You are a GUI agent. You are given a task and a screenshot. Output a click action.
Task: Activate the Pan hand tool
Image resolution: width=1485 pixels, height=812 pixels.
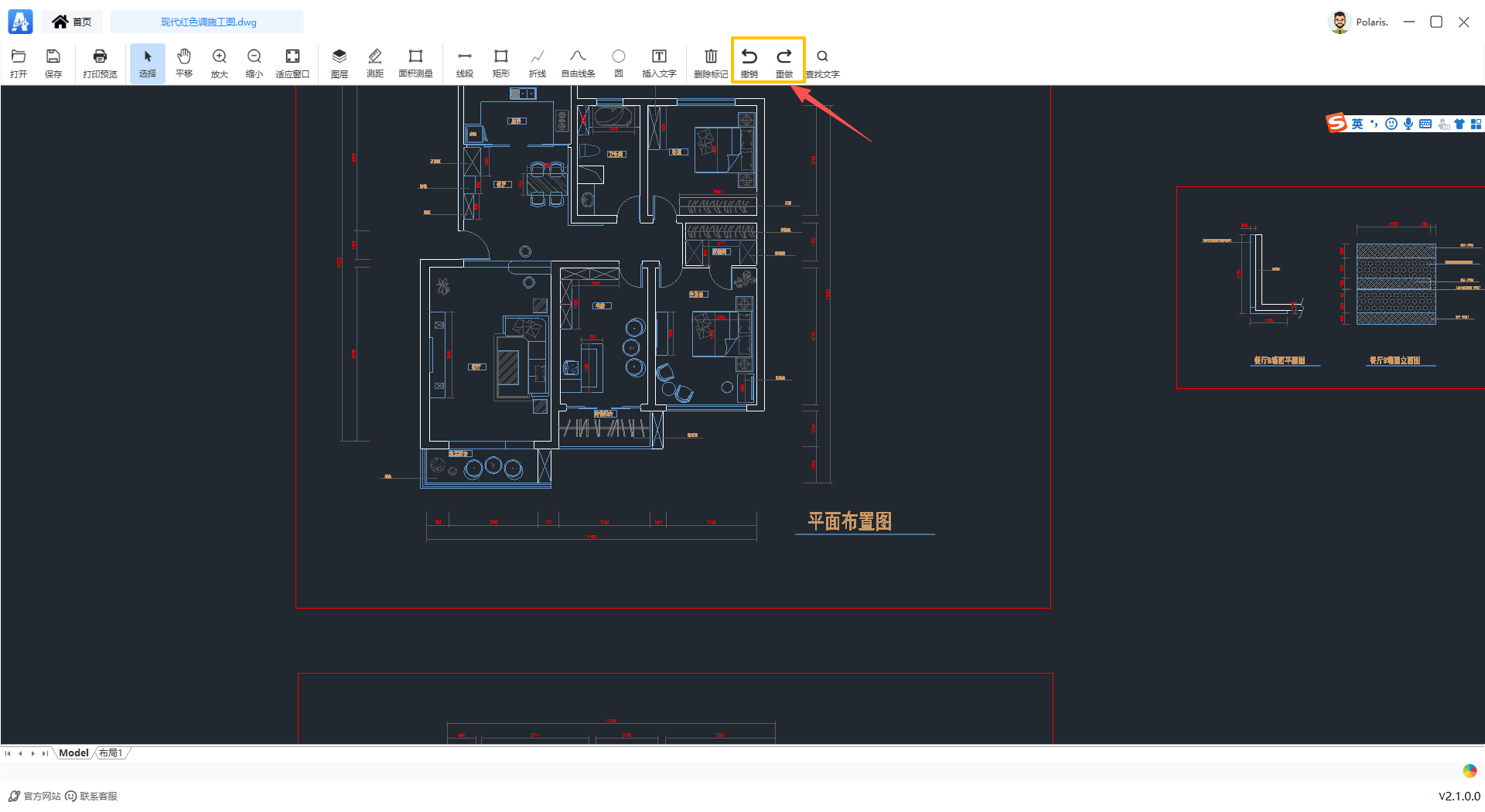[184, 63]
